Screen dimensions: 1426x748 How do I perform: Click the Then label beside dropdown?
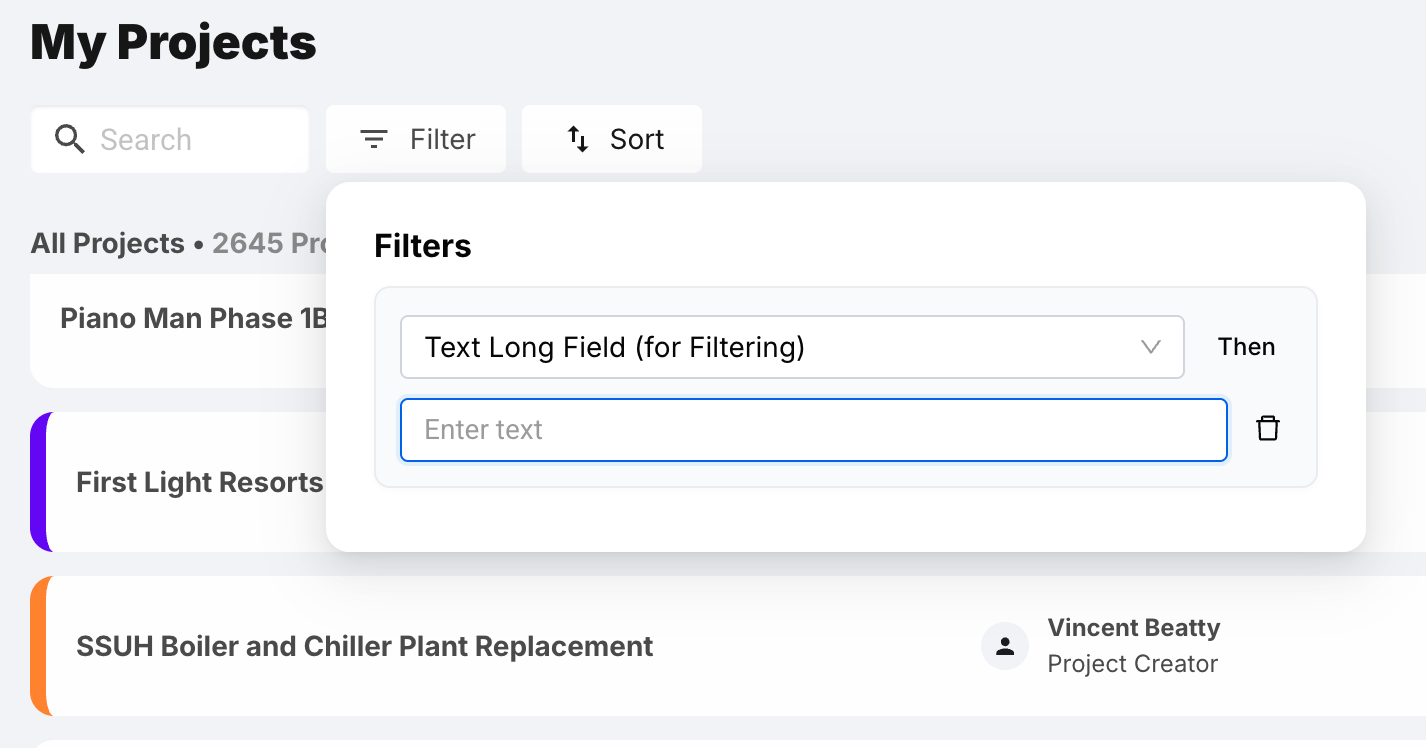pos(1246,347)
